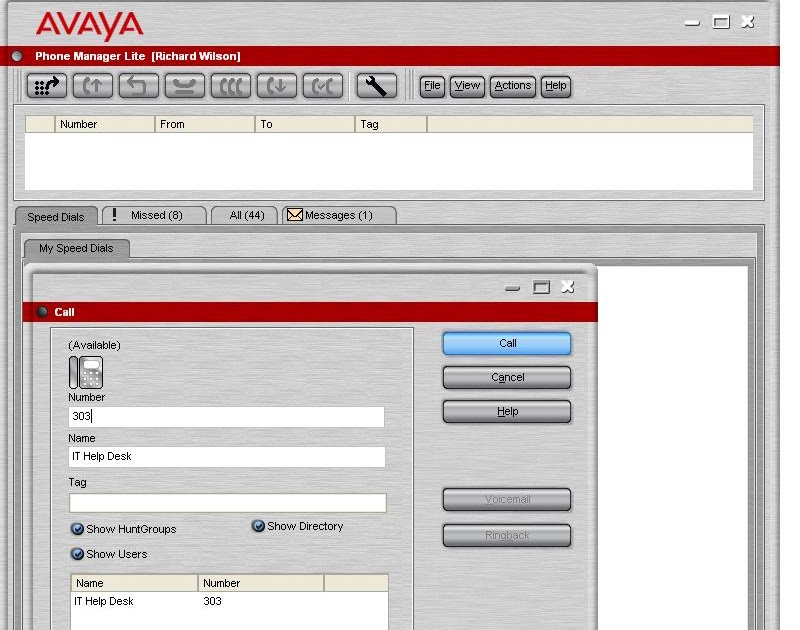Click the greyed Voicemail button
Viewport: 800px width, 630px height.
[x=507, y=499]
